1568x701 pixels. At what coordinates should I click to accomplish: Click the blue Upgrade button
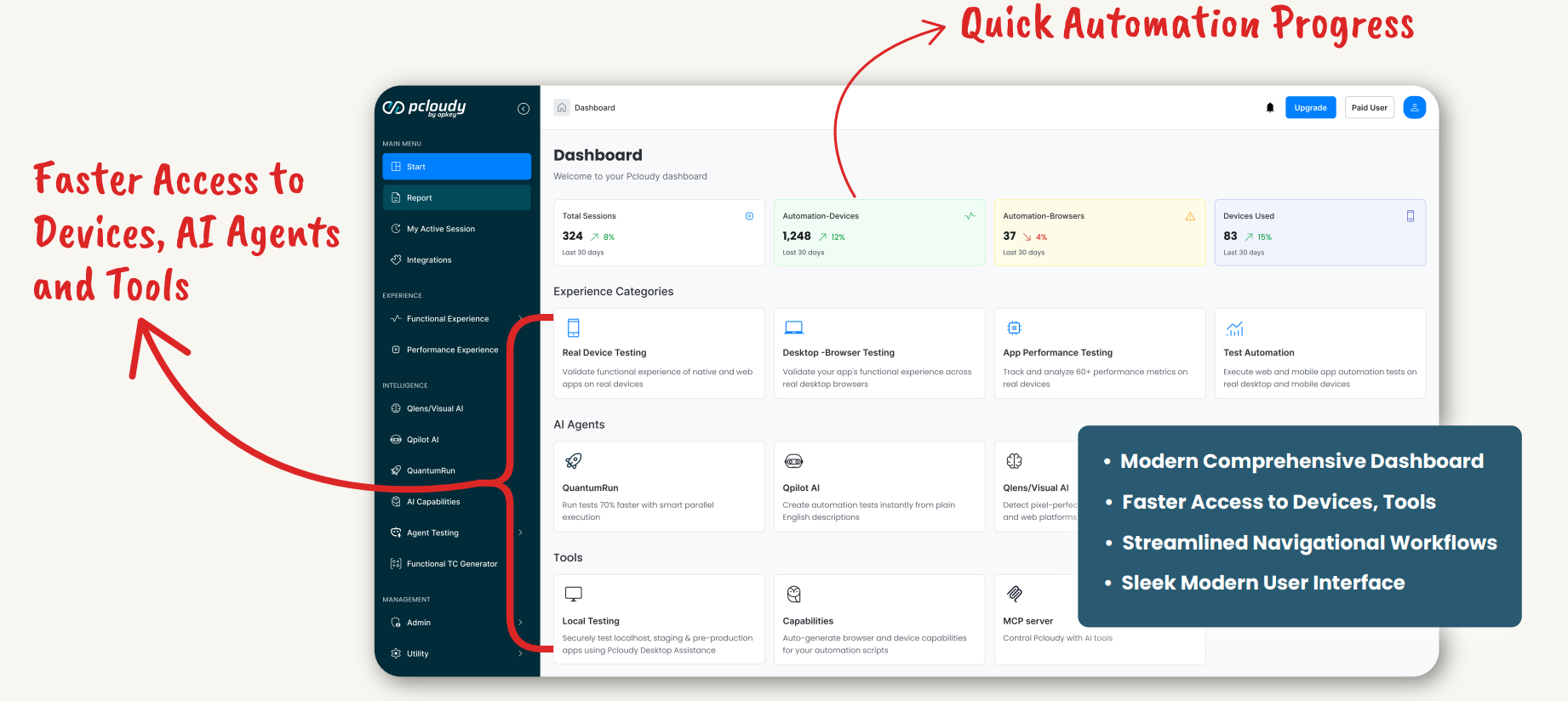[x=1310, y=108]
